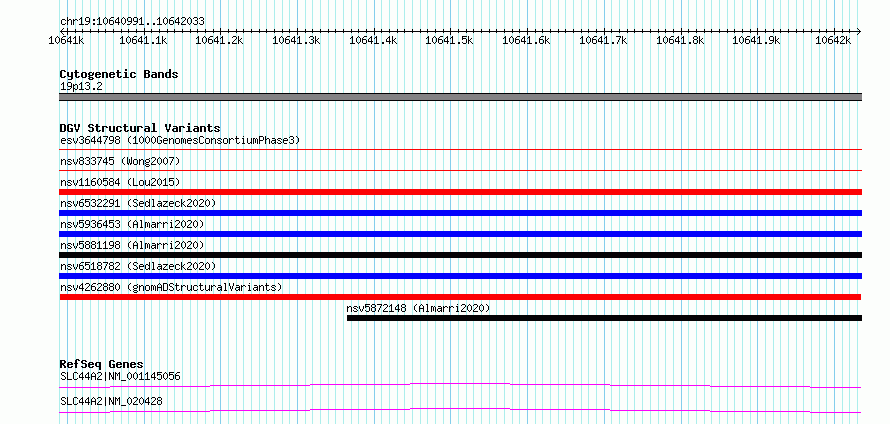The height and width of the screenshot is (424, 890).
Task: Click the red nsv4262880 variant bar
Action: [x=460, y=297]
